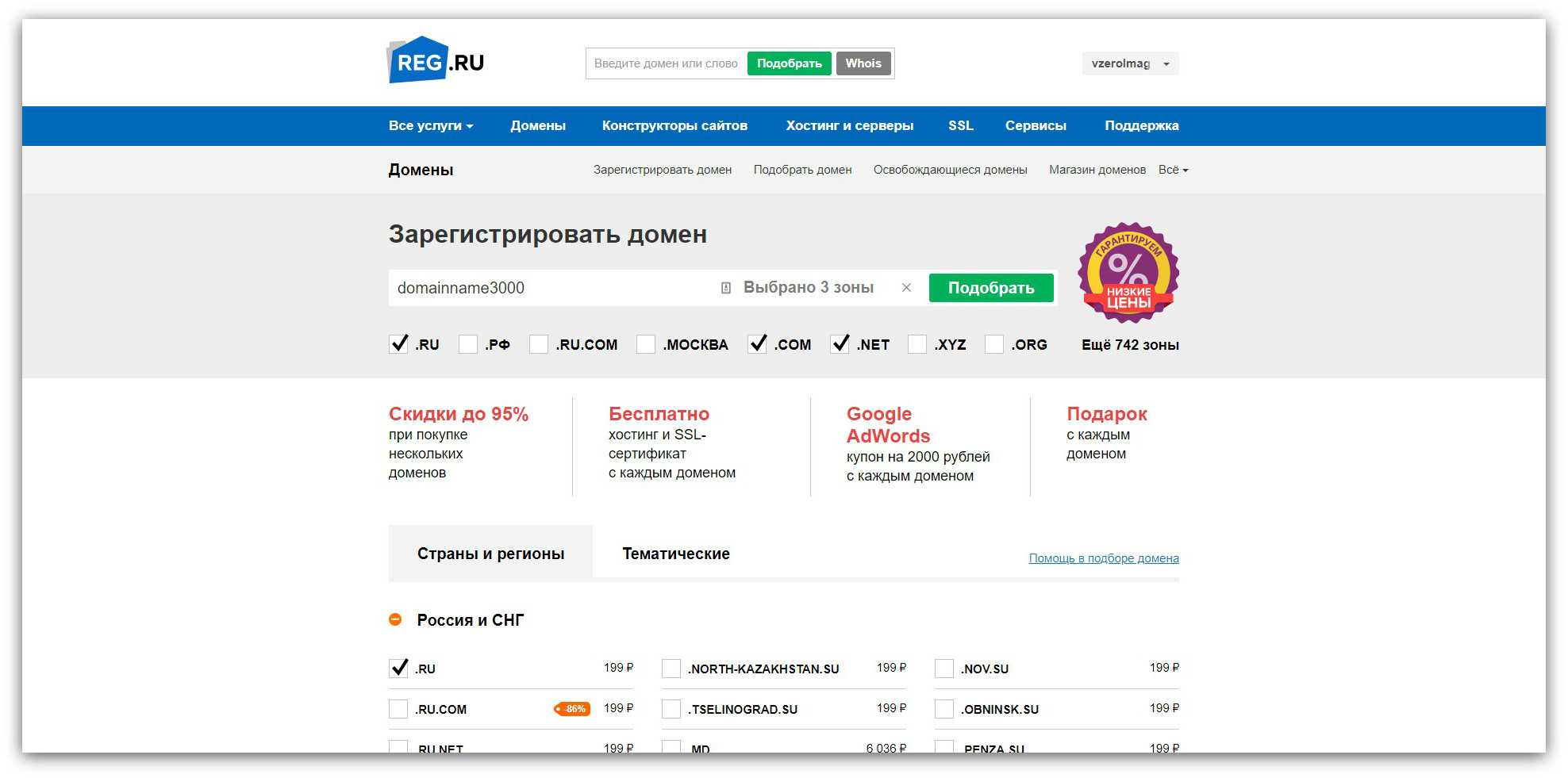Viewport: 1568px width, 778px height.
Task: Click the low prices guarantee badge
Action: tap(1128, 273)
